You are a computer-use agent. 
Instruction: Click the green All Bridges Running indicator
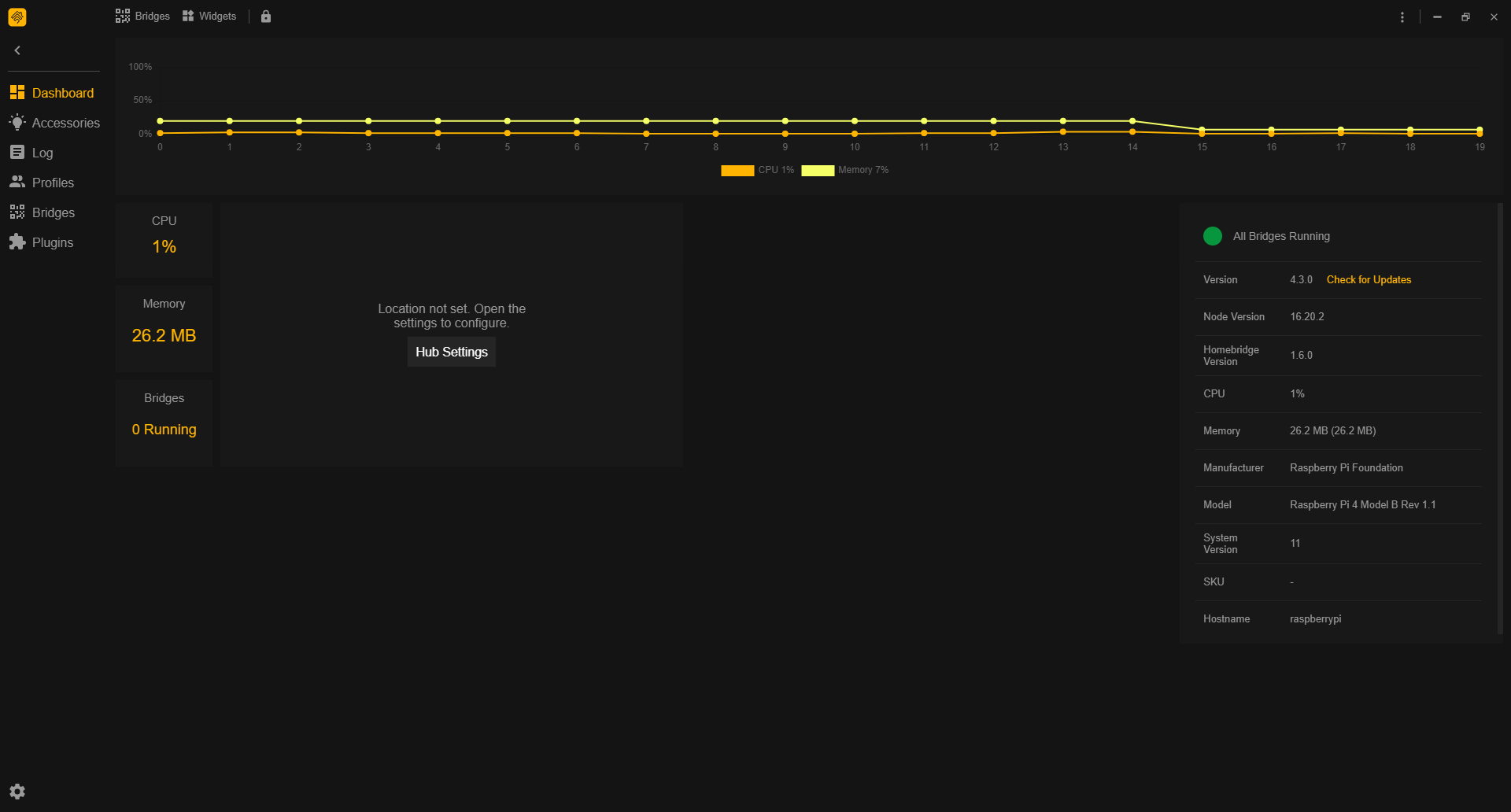point(1213,236)
